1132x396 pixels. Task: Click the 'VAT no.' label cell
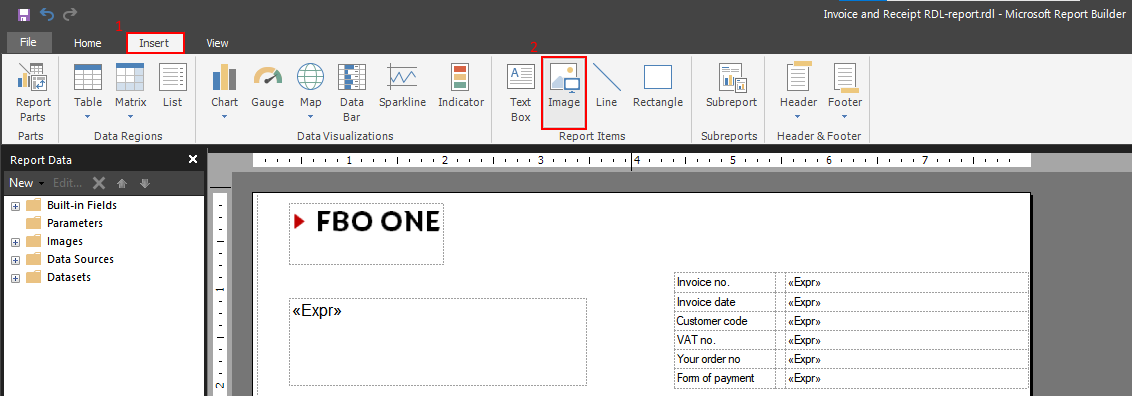coord(725,340)
